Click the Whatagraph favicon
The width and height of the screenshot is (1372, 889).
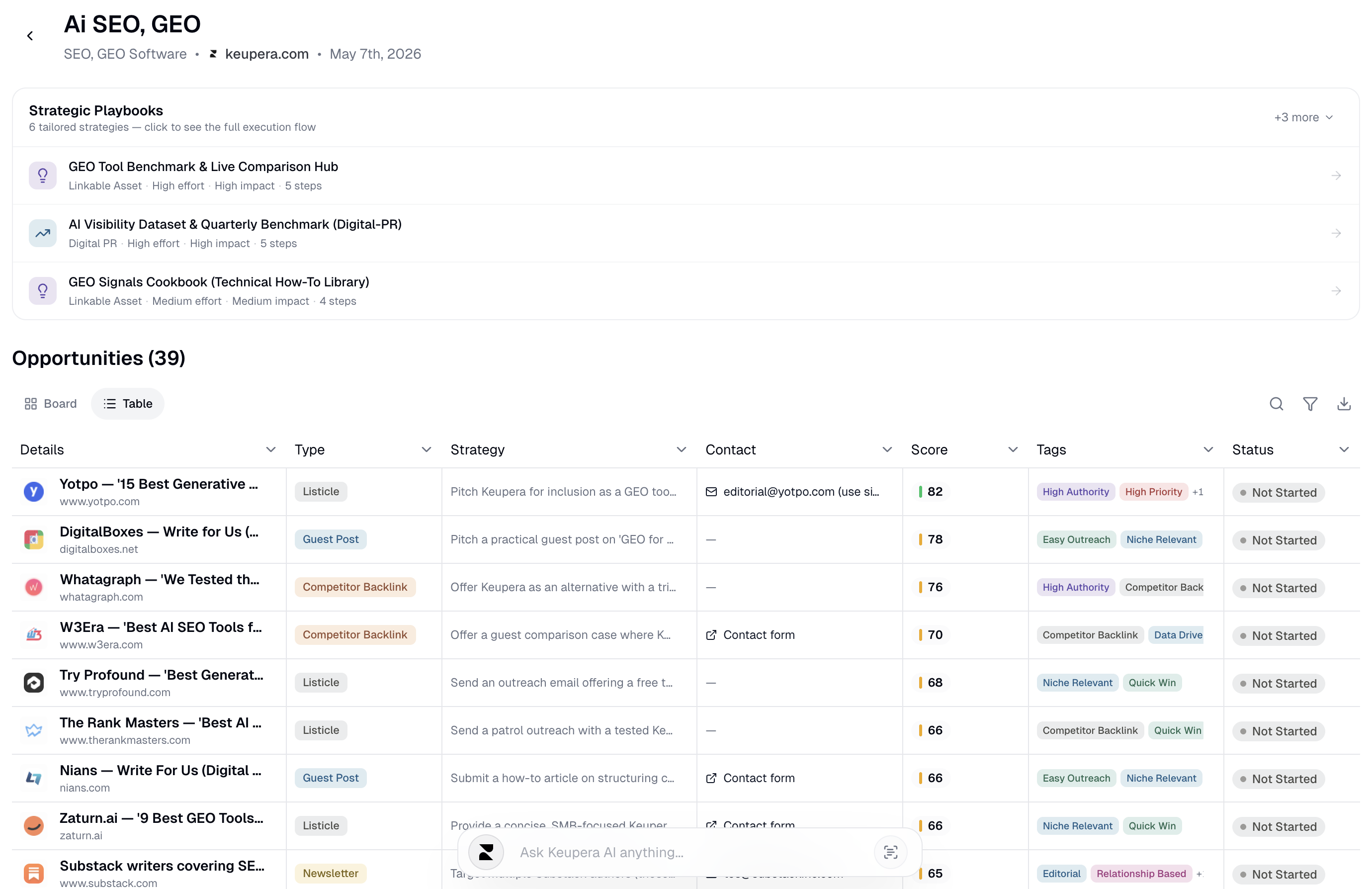pyautogui.click(x=34, y=587)
